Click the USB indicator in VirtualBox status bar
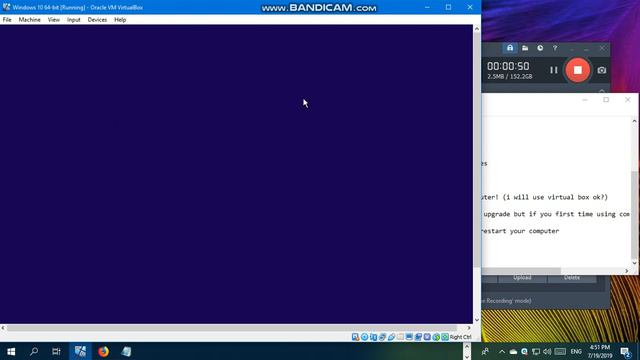The width and height of the screenshot is (640, 360). pyautogui.click(x=391, y=337)
